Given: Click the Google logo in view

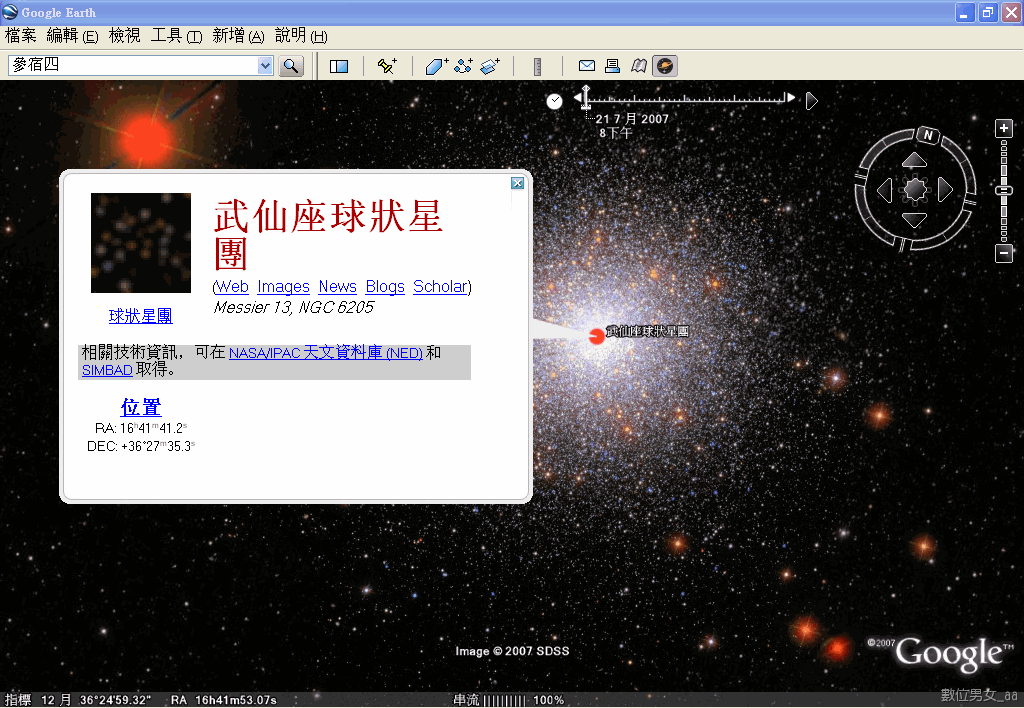Looking at the screenshot, I should 949,653.
